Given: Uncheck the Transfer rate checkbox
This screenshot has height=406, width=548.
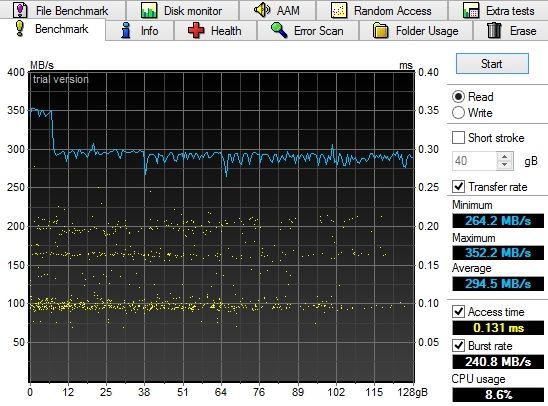Looking at the screenshot, I should click(458, 187).
